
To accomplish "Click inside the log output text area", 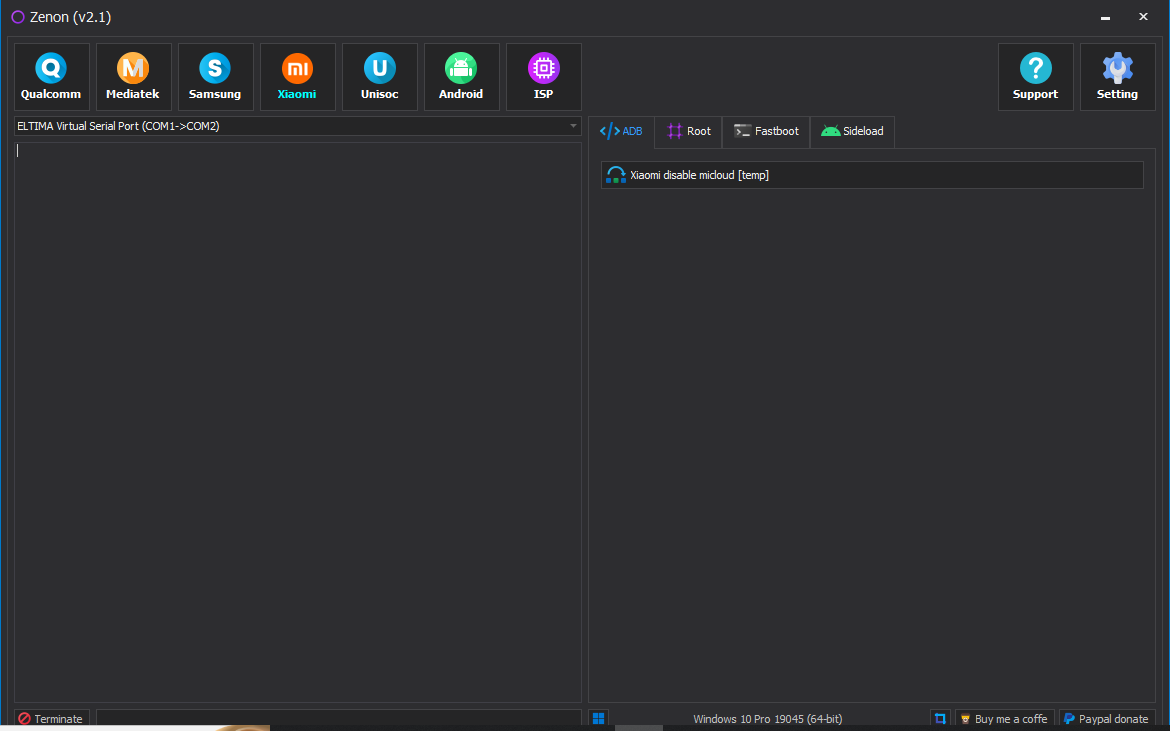I will click(298, 422).
